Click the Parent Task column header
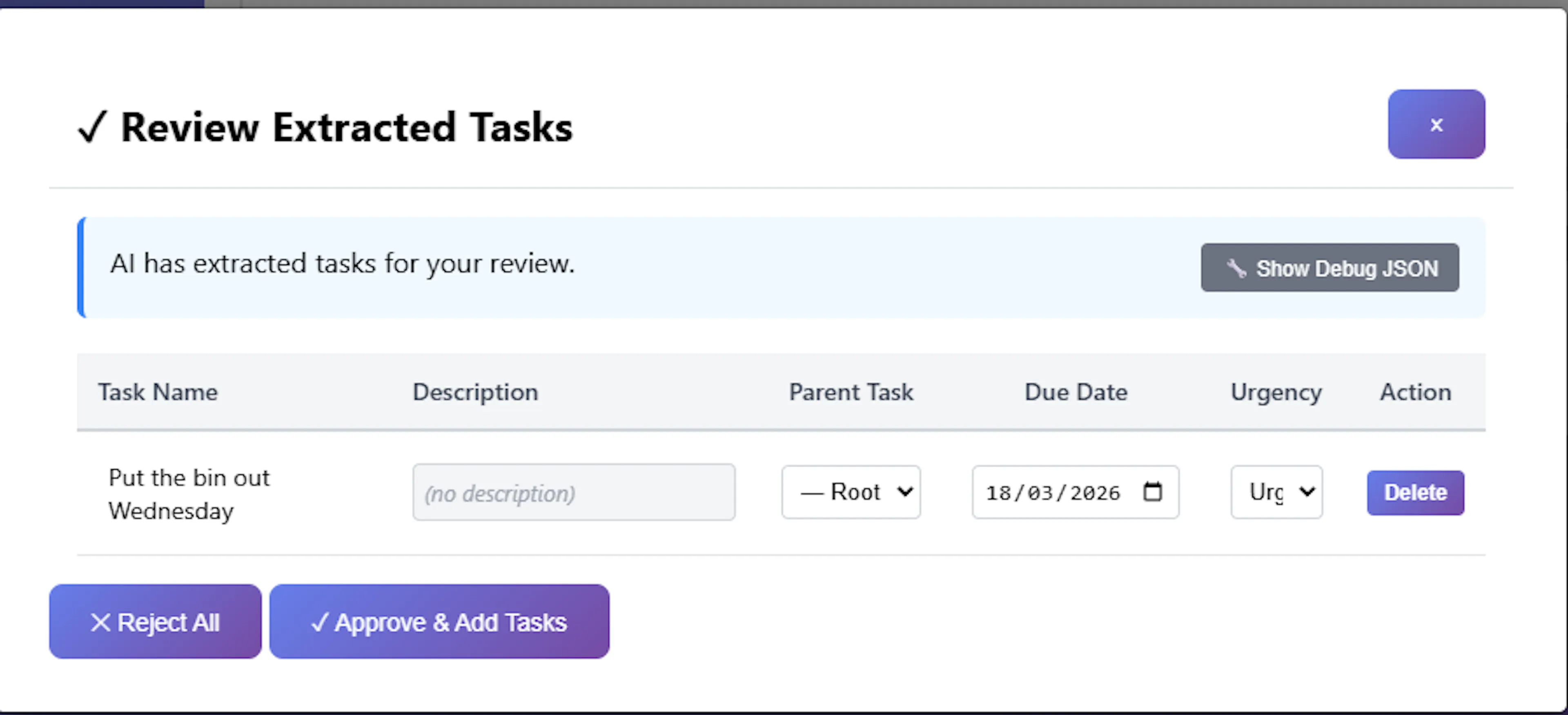 coord(851,392)
